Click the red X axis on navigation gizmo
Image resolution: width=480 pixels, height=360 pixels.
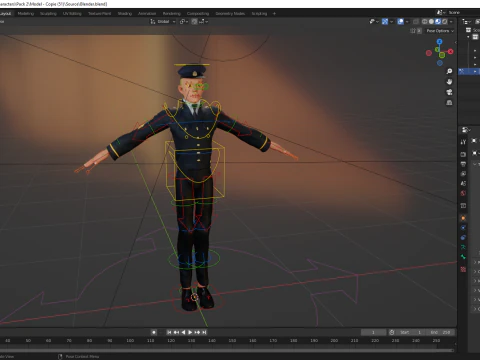coord(451,51)
